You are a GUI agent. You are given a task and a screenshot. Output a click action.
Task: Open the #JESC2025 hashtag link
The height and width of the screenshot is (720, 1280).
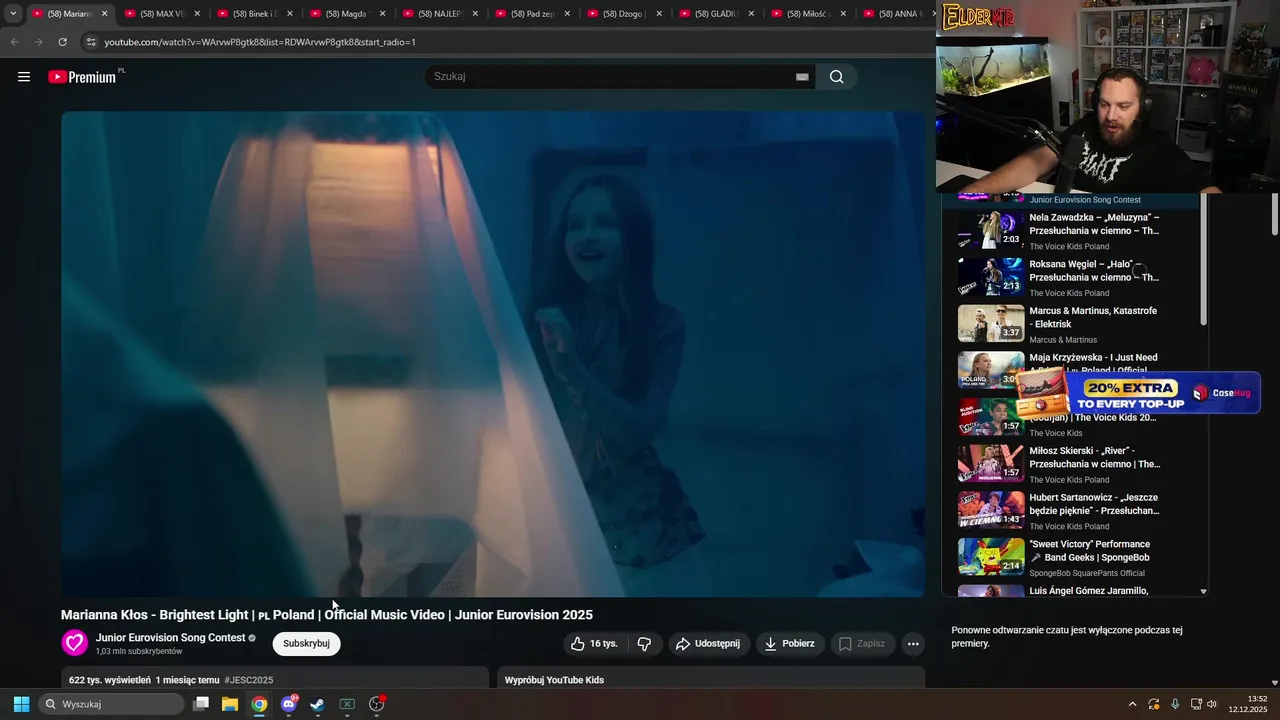point(249,680)
